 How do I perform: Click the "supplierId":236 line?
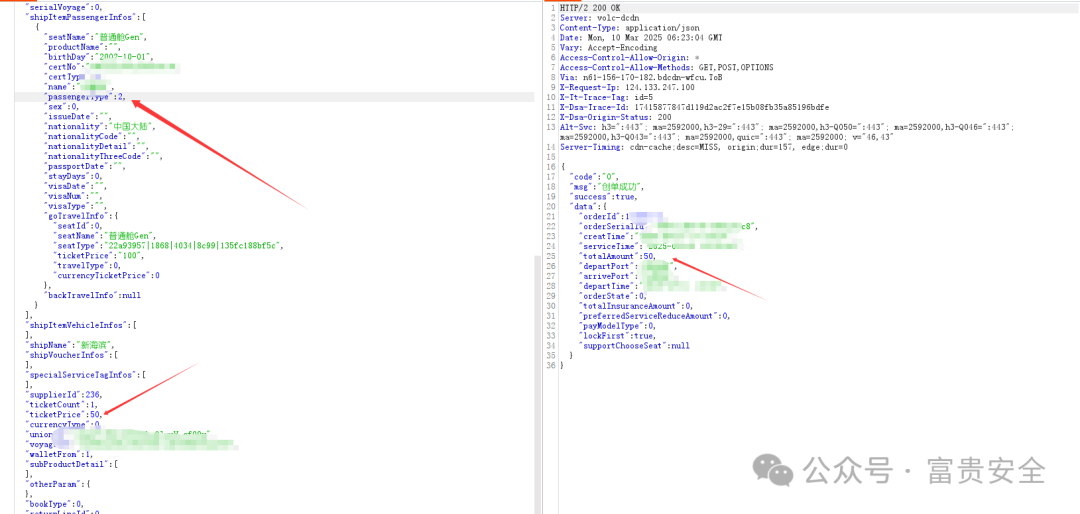point(63,395)
